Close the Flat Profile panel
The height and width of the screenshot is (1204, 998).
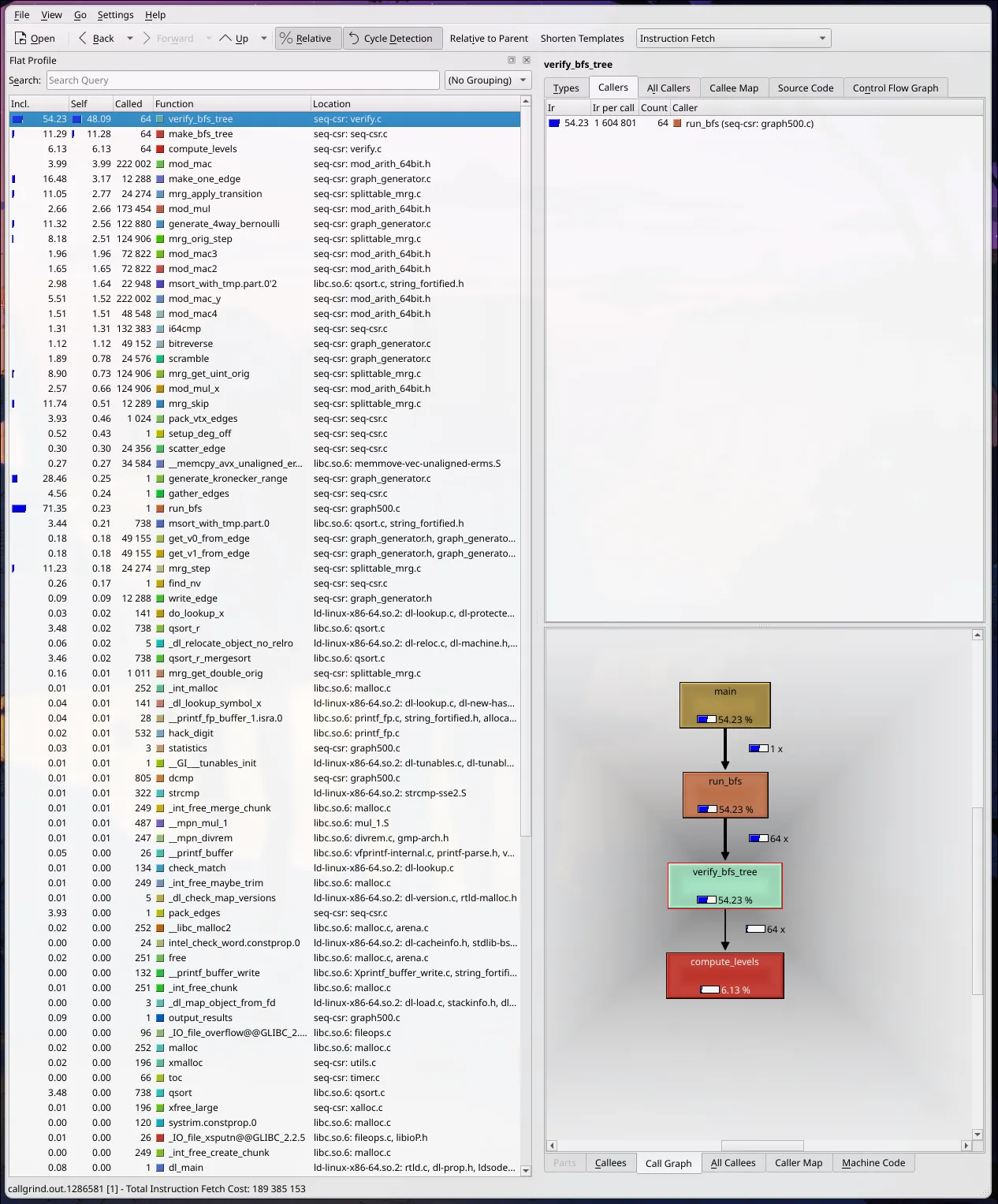(x=527, y=60)
